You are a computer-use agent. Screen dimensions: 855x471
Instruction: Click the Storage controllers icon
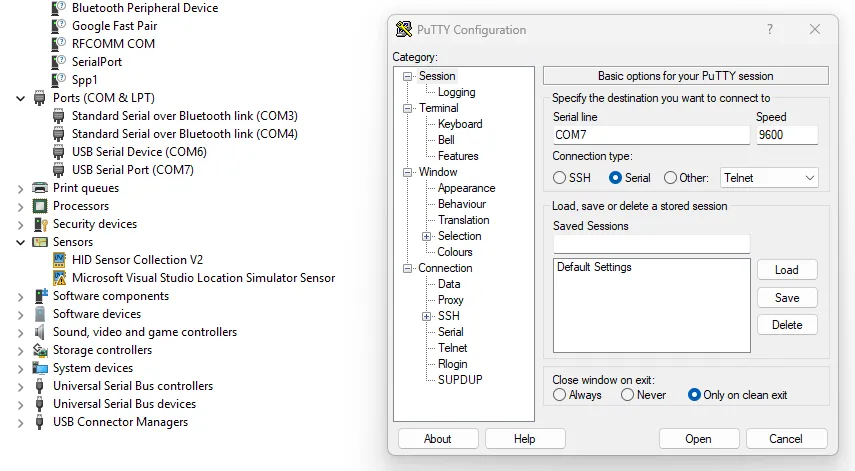pyautogui.click(x=40, y=350)
